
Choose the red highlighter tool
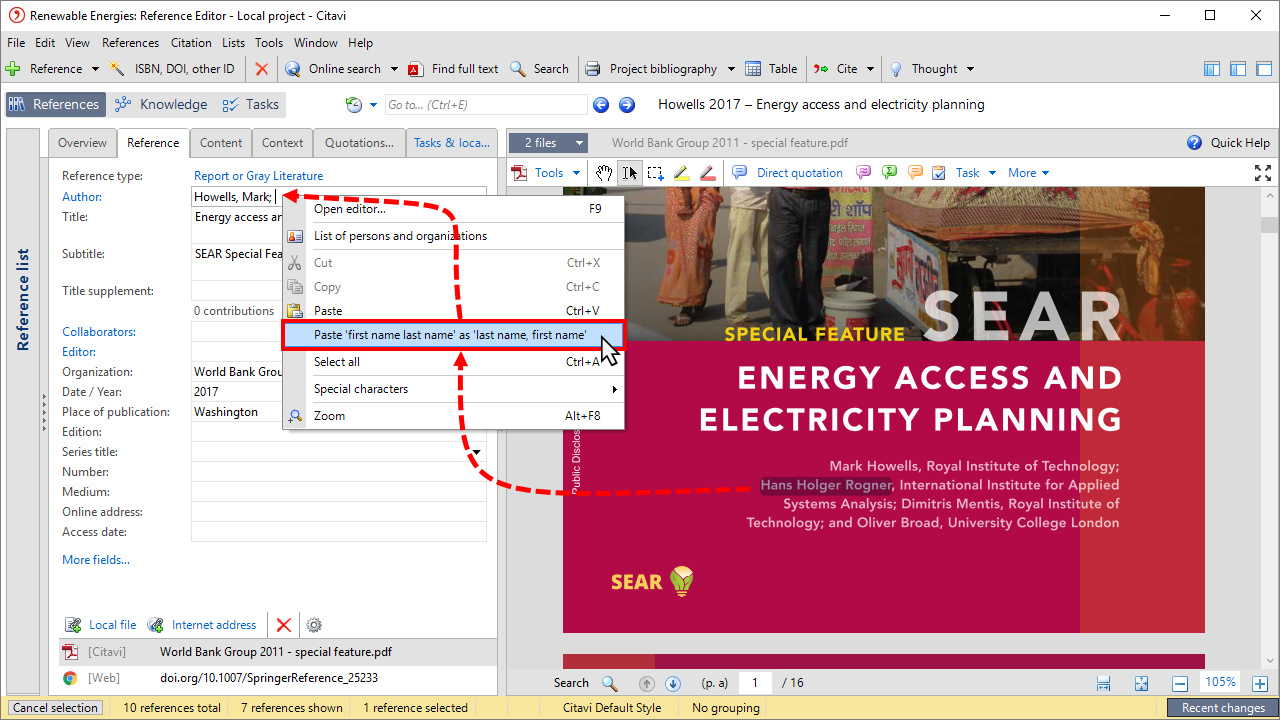coord(708,173)
